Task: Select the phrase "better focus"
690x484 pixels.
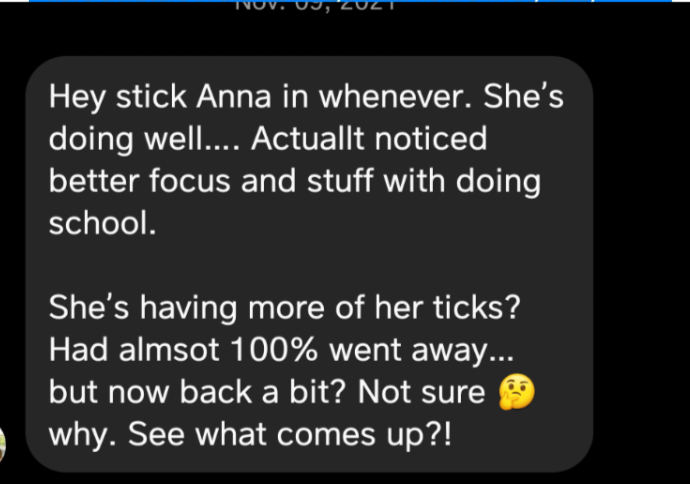Action: coord(139,181)
